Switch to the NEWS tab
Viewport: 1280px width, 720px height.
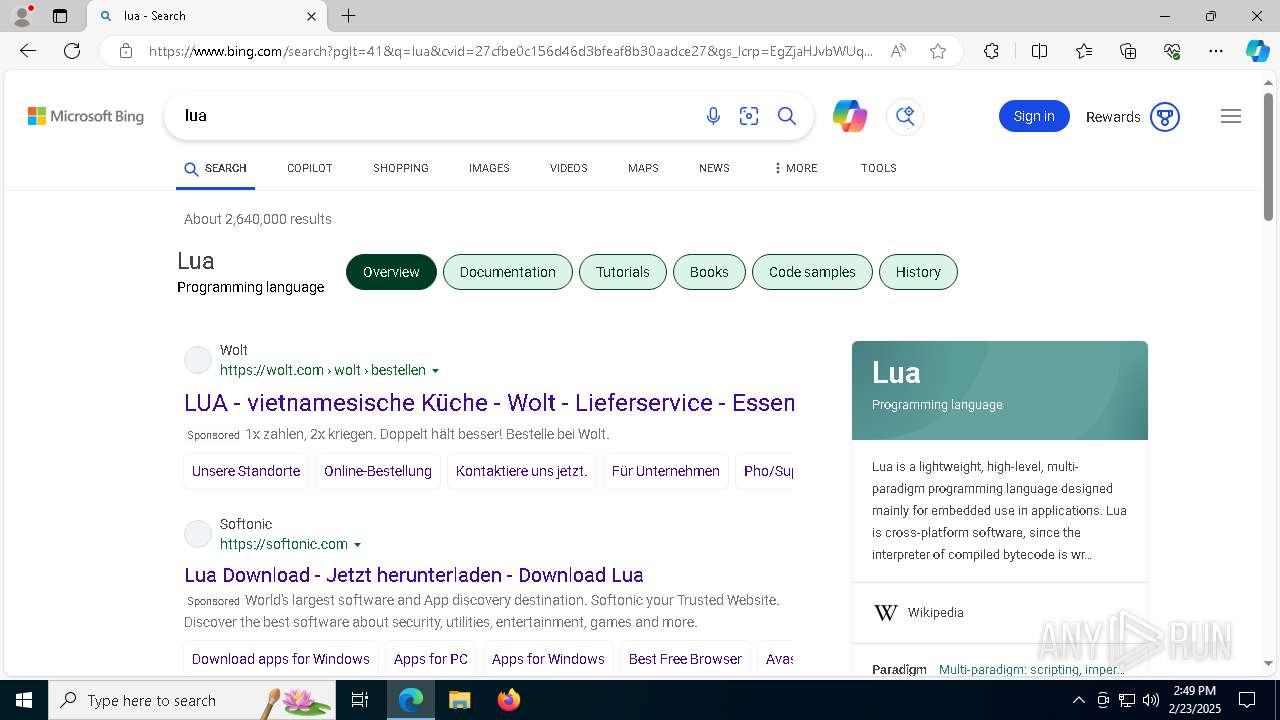[714, 168]
